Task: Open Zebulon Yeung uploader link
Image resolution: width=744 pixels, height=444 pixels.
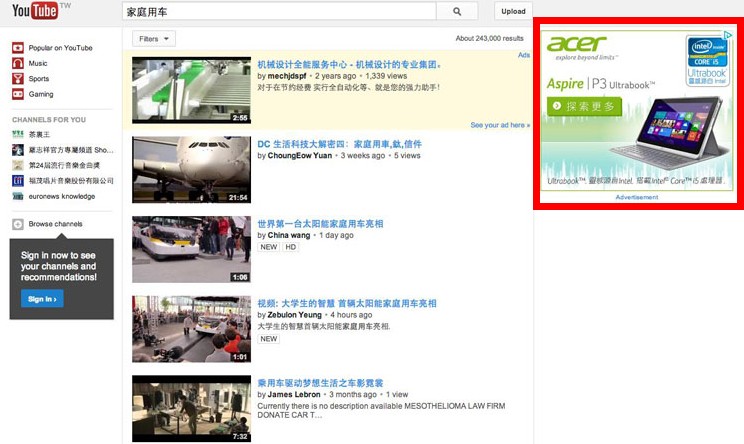Action: 294,315
